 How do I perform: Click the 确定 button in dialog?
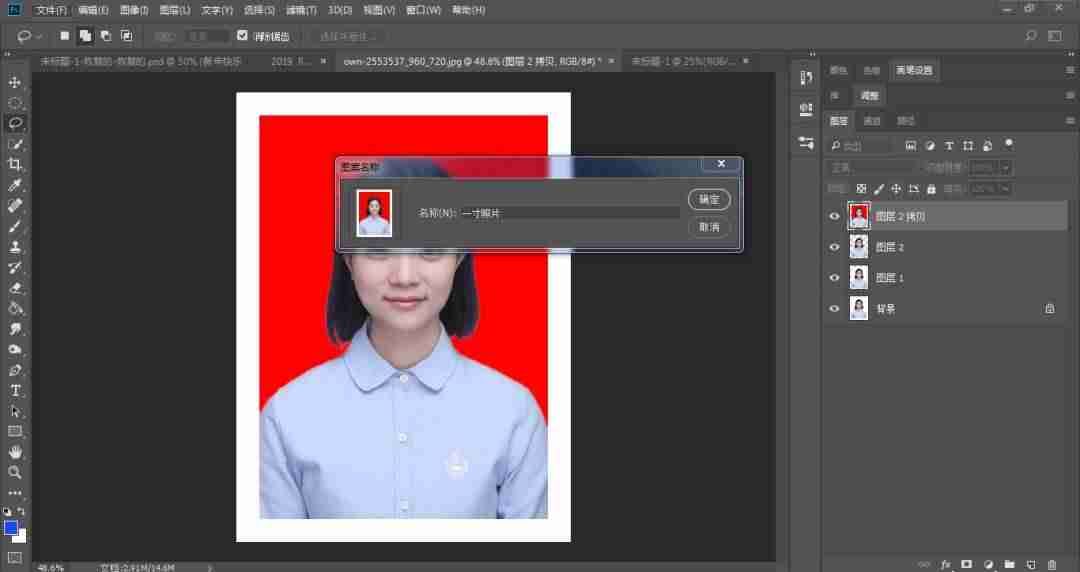(x=709, y=200)
